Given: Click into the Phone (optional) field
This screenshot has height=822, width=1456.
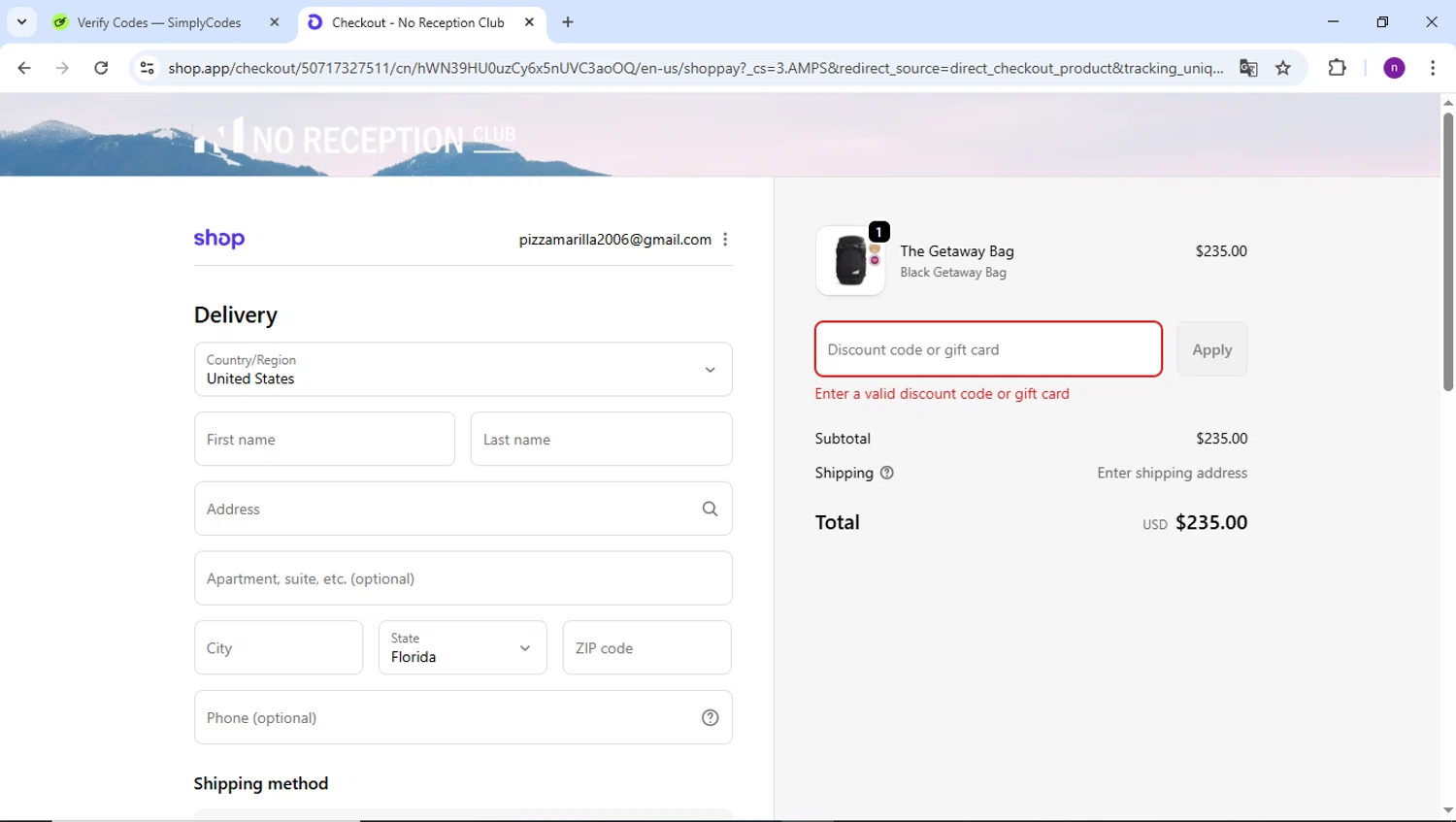Looking at the screenshot, I should [x=463, y=717].
